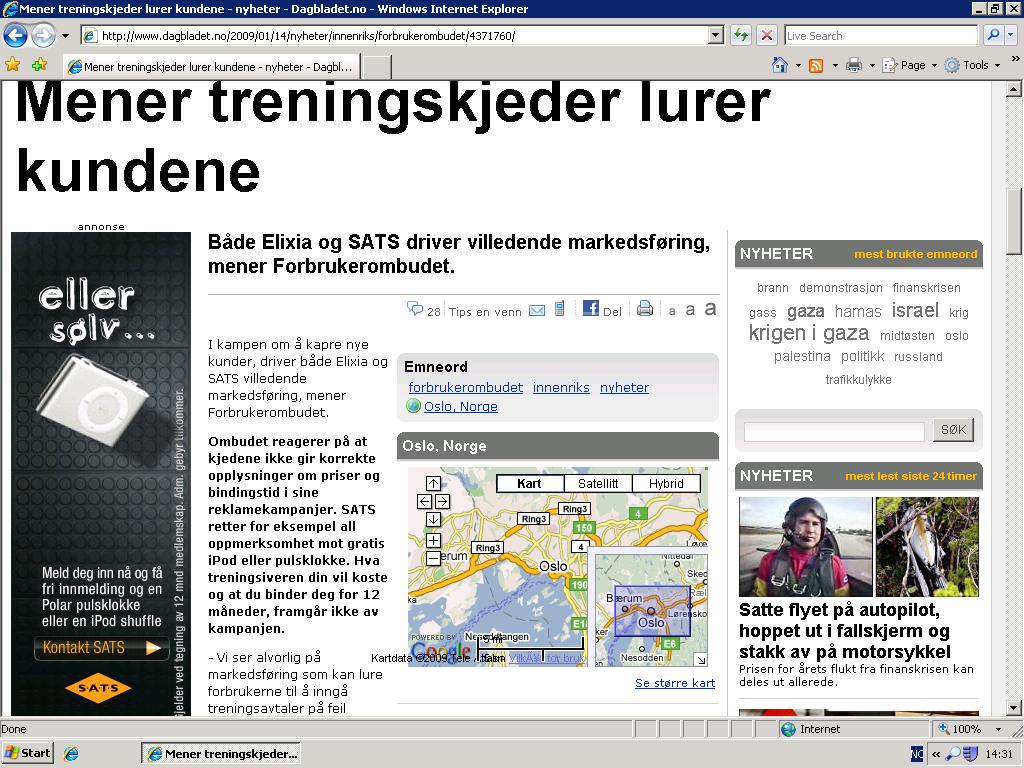Set largest article text size 'a'

coord(711,308)
